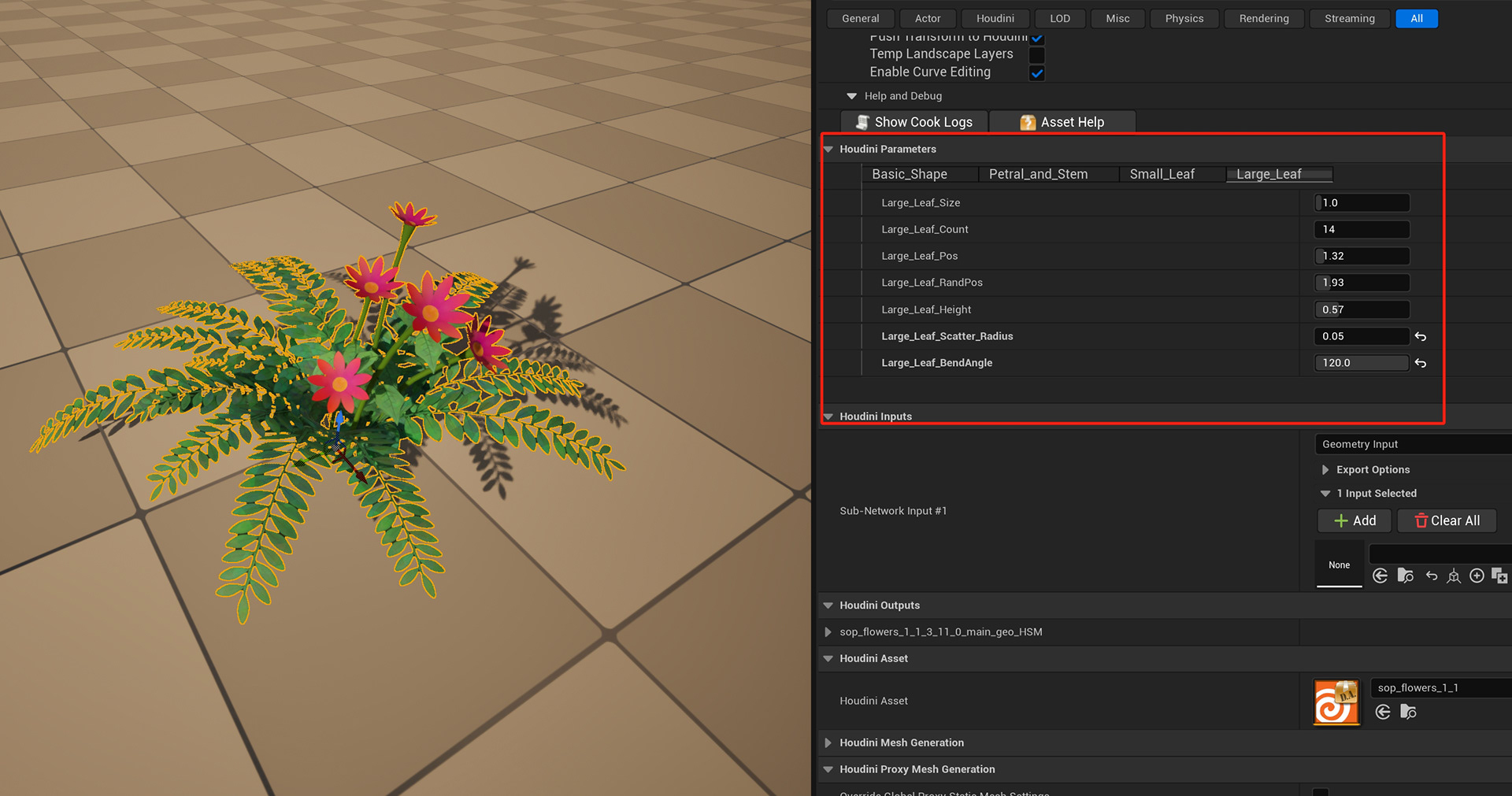
Task: Switch to Physics filter tab
Action: (x=1184, y=18)
